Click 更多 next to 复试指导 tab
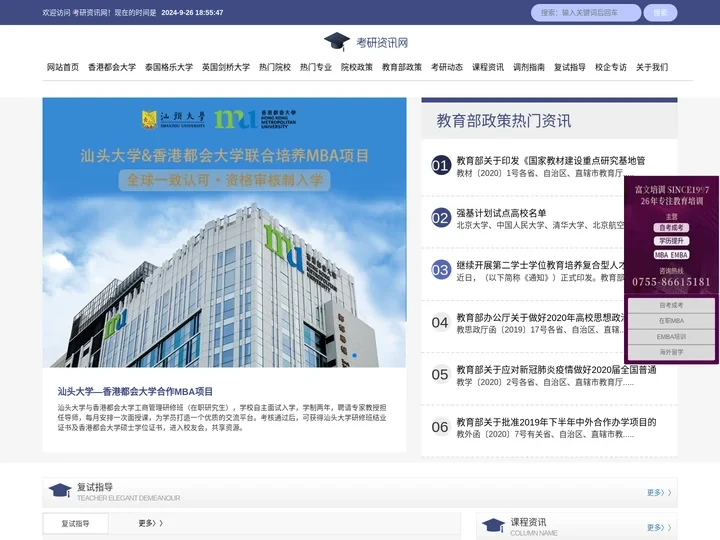The height and width of the screenshot is (540, 720). point(150,523)
